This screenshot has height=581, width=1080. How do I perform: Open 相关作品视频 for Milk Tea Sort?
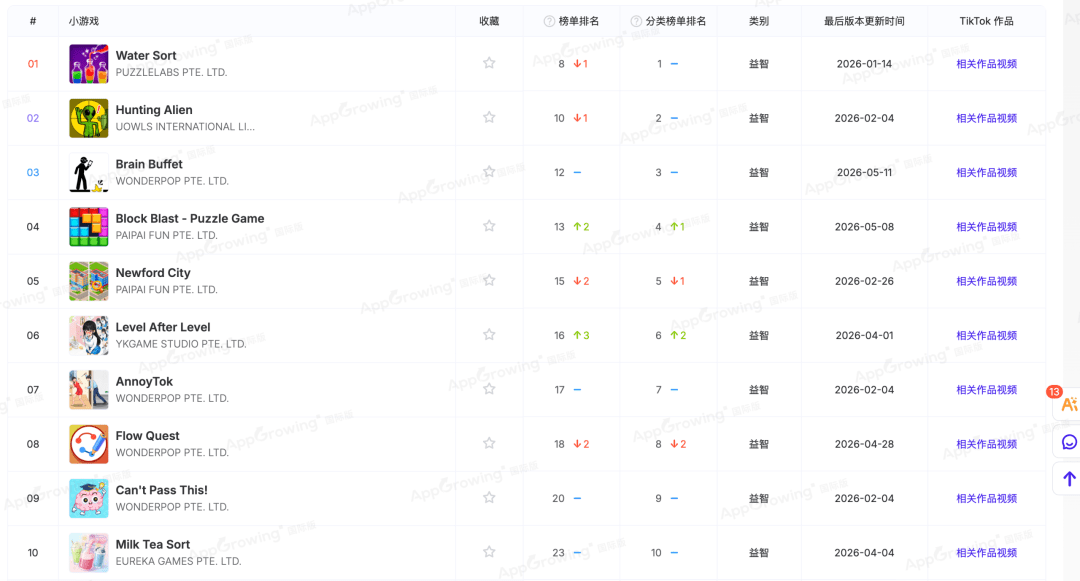point(986,553)
